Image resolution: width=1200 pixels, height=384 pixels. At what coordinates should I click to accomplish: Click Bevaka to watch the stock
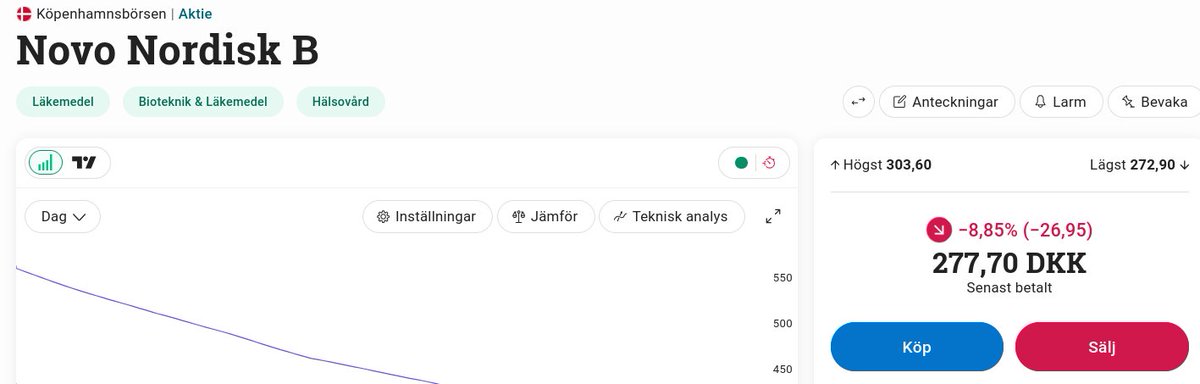(1155, 102)
